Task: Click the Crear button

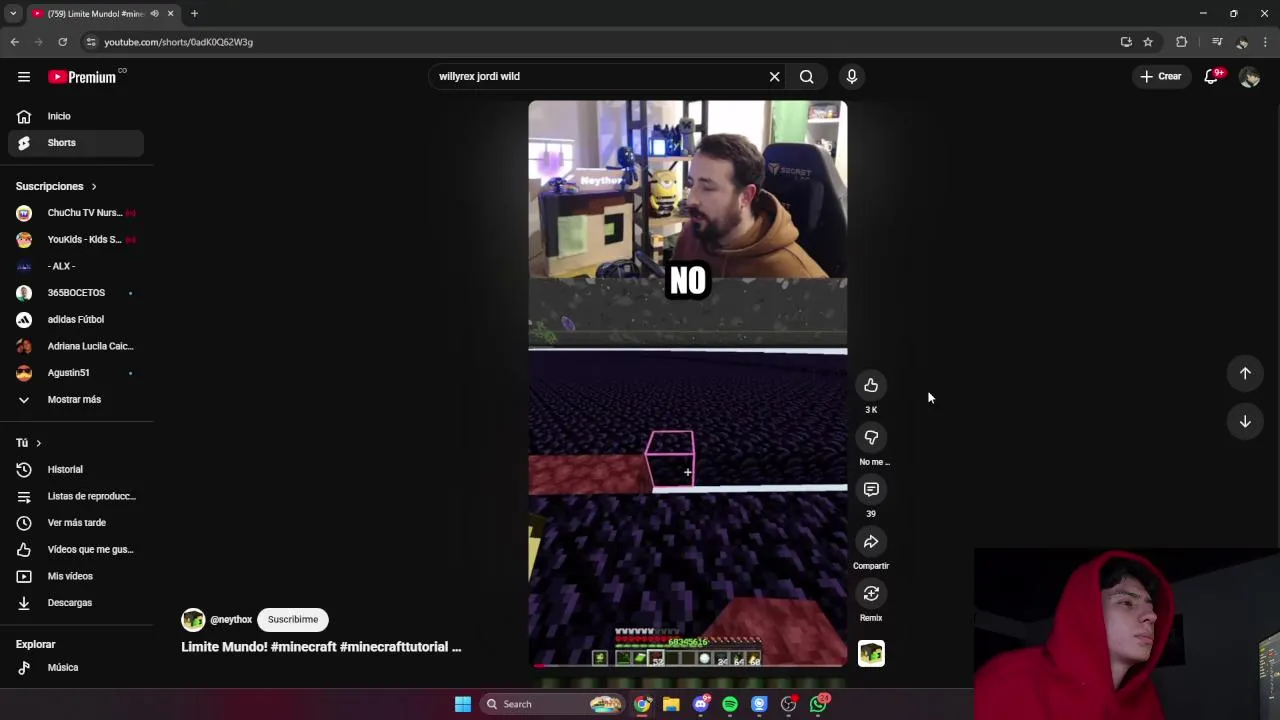Action: click(x=1161, y=76)
